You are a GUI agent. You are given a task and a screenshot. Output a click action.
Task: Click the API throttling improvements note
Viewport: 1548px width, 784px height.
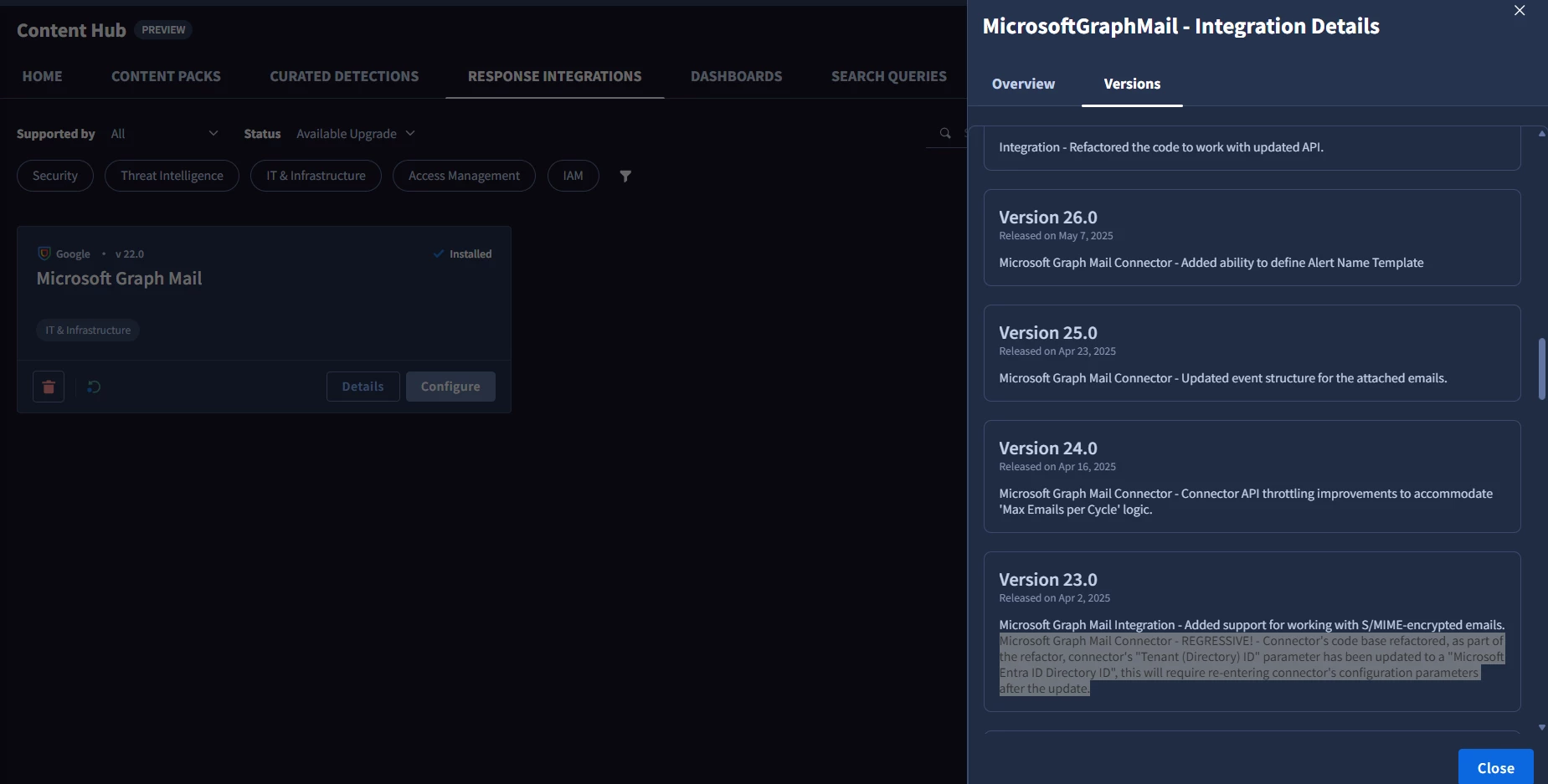pos(1246,501)
